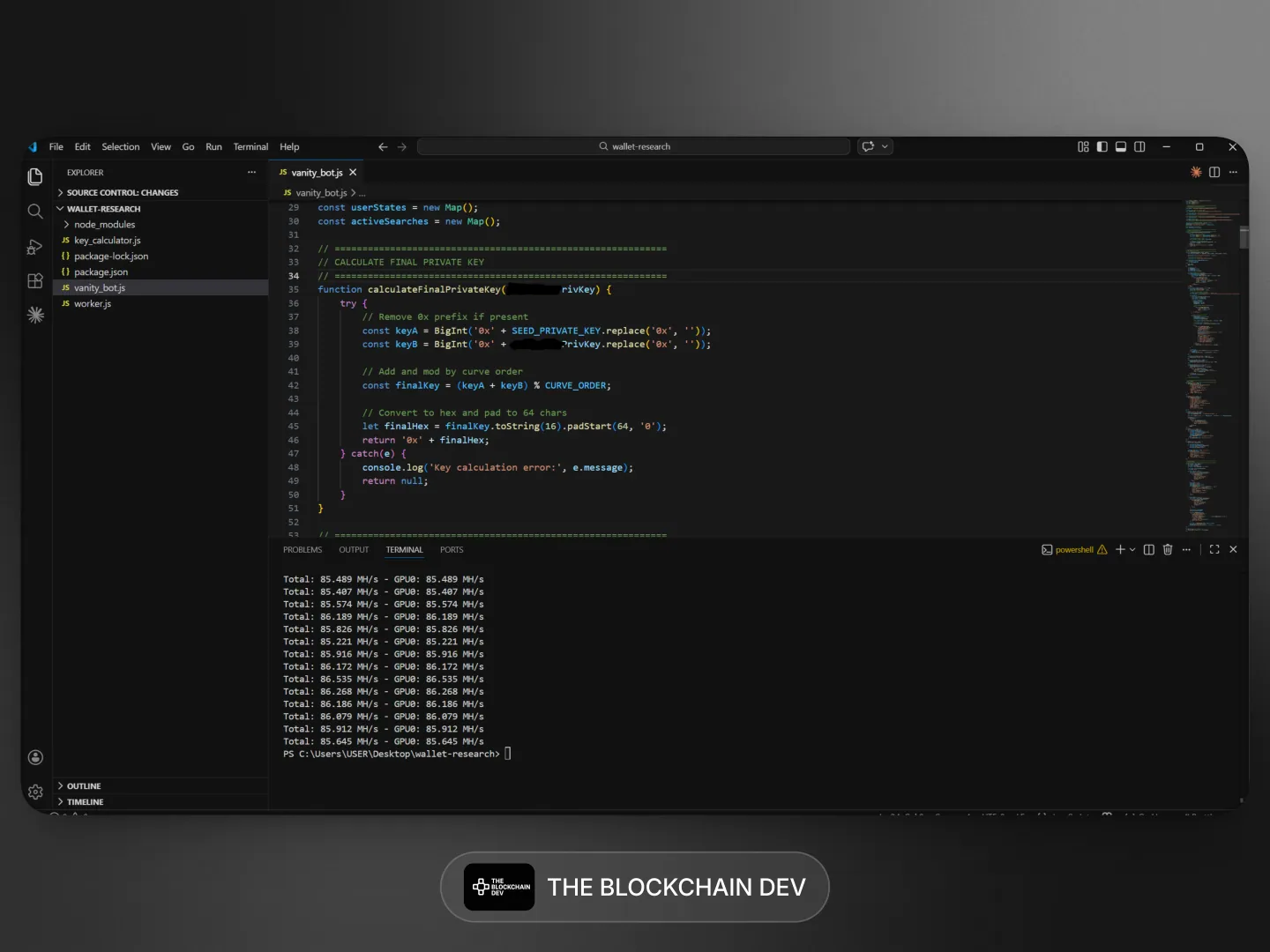Click the orange starburst icon in the editor toolbar
The image size is (1270, 952).
pyautogui.click(x=1196, y=173)
